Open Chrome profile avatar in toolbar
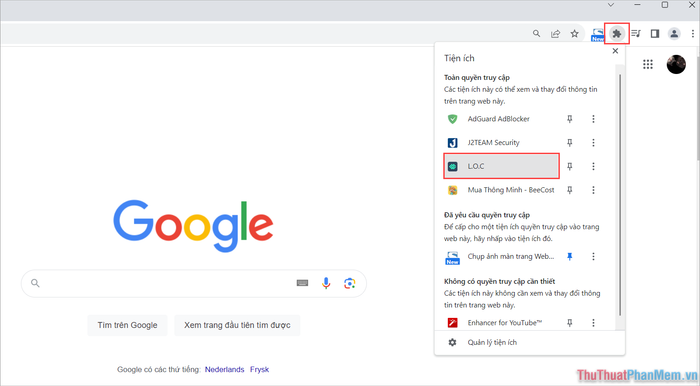 point(674,33)
